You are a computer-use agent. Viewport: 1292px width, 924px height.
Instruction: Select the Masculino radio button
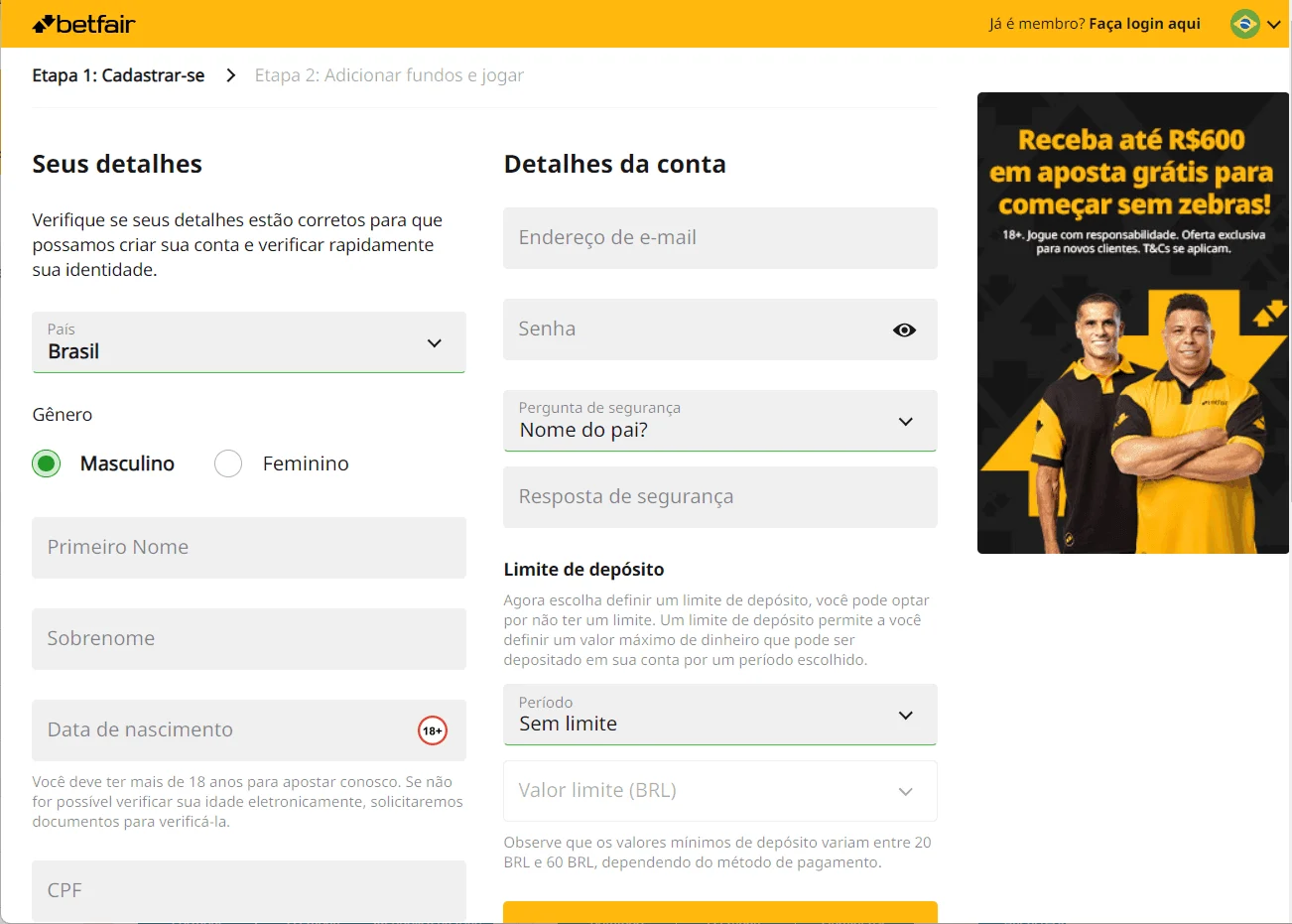[x=46, y=463]
